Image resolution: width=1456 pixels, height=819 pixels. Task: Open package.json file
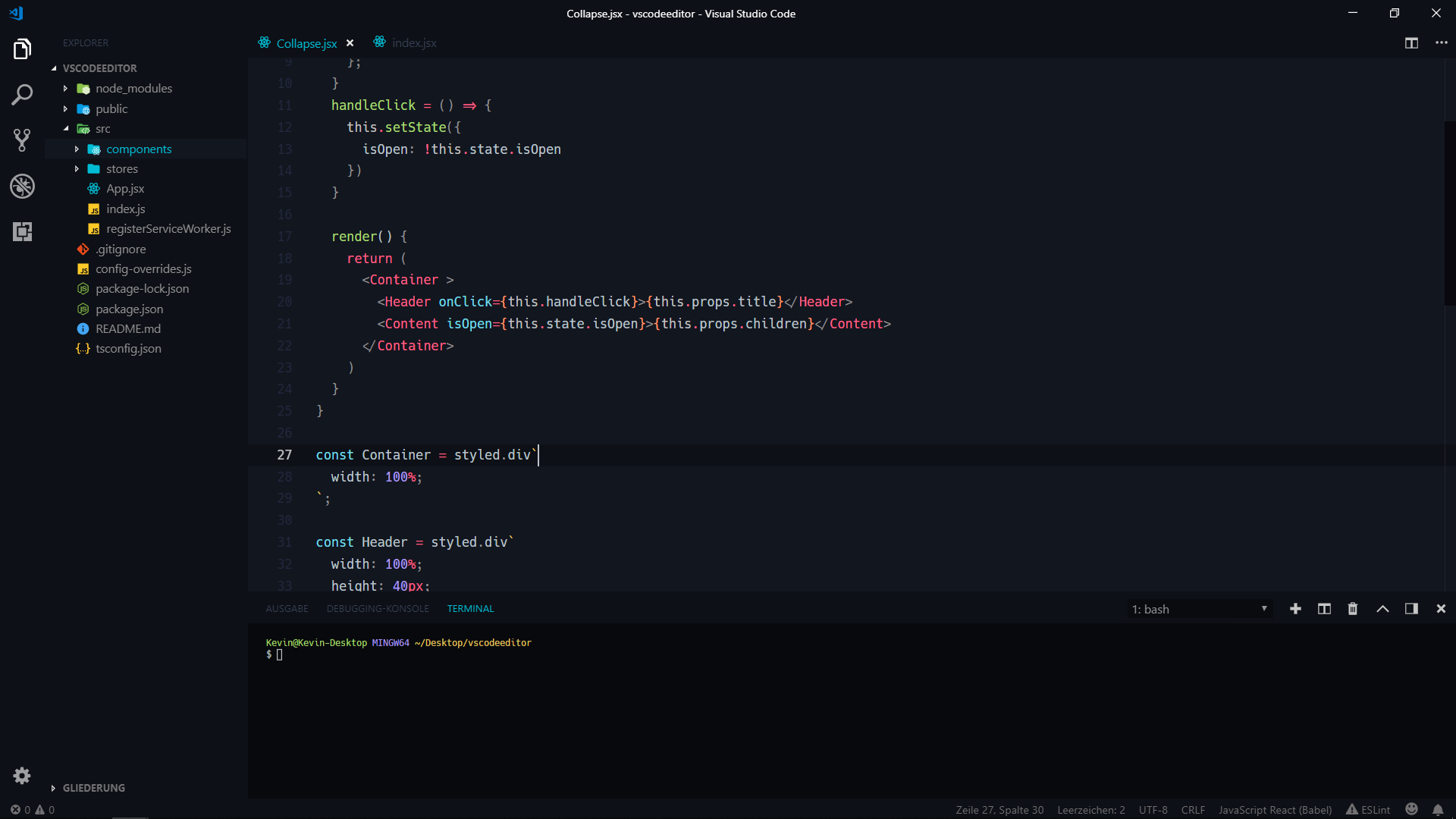pyautogui.click(x=129, y=309)
